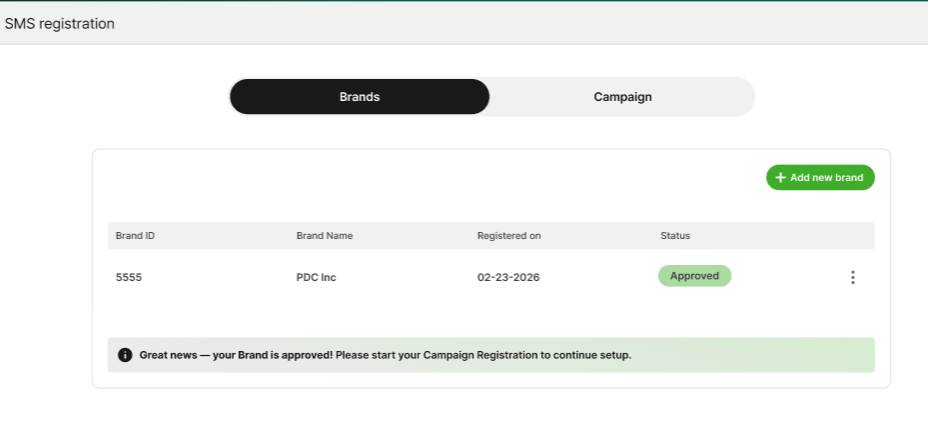
Task: Click the Registered on column header
Action: click(509, 236)
